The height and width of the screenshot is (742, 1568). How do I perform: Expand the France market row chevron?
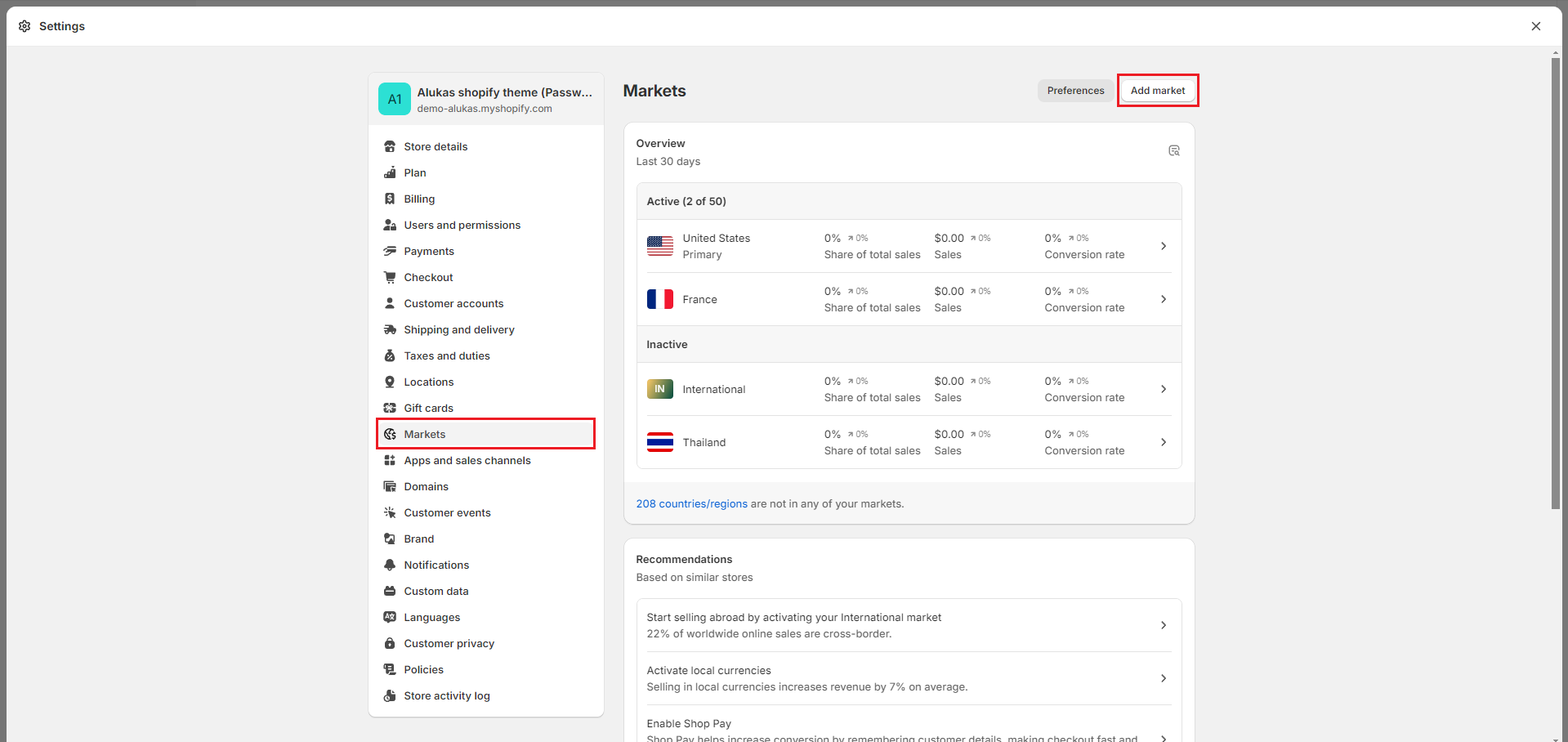tap(1164, 299)
